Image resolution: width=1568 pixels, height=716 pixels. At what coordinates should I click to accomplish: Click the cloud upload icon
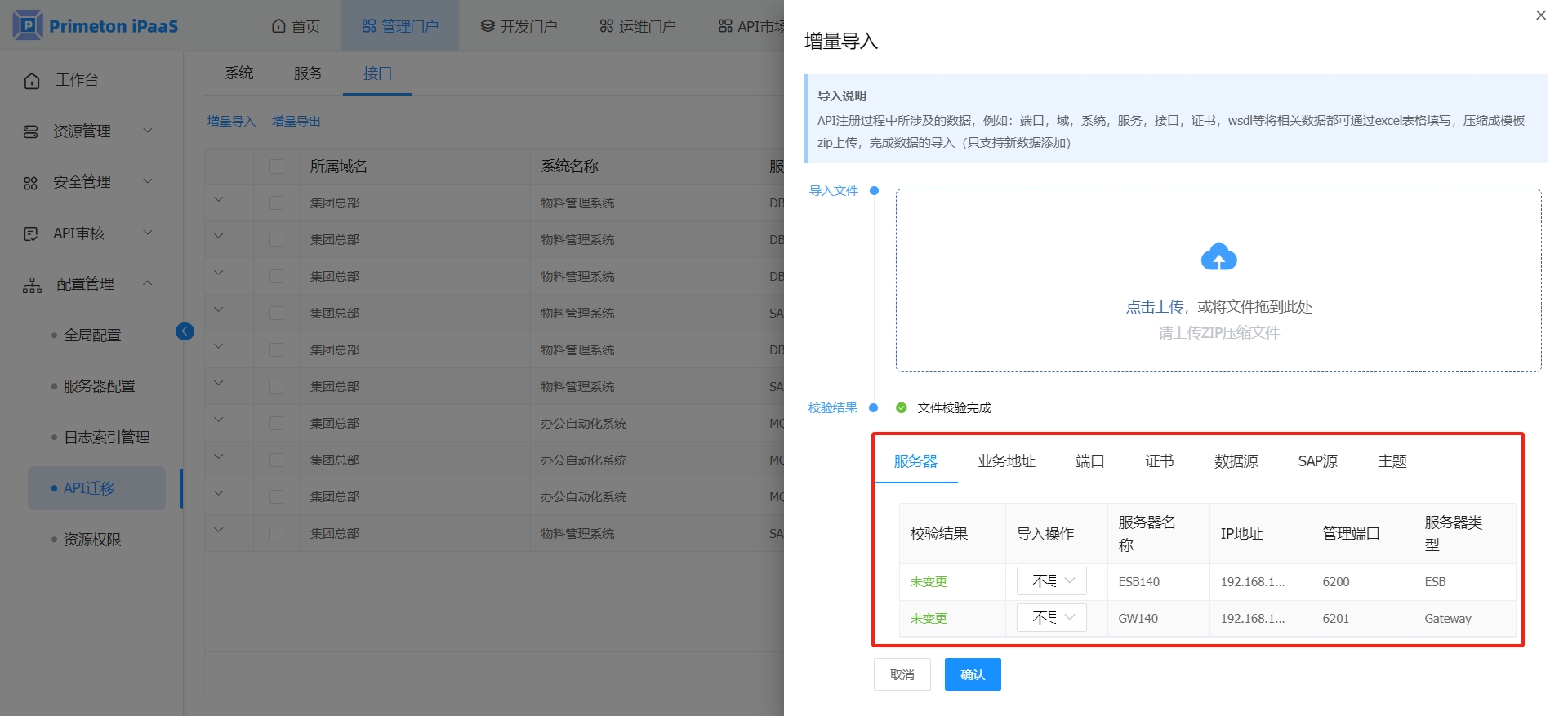click(1218, 258)
